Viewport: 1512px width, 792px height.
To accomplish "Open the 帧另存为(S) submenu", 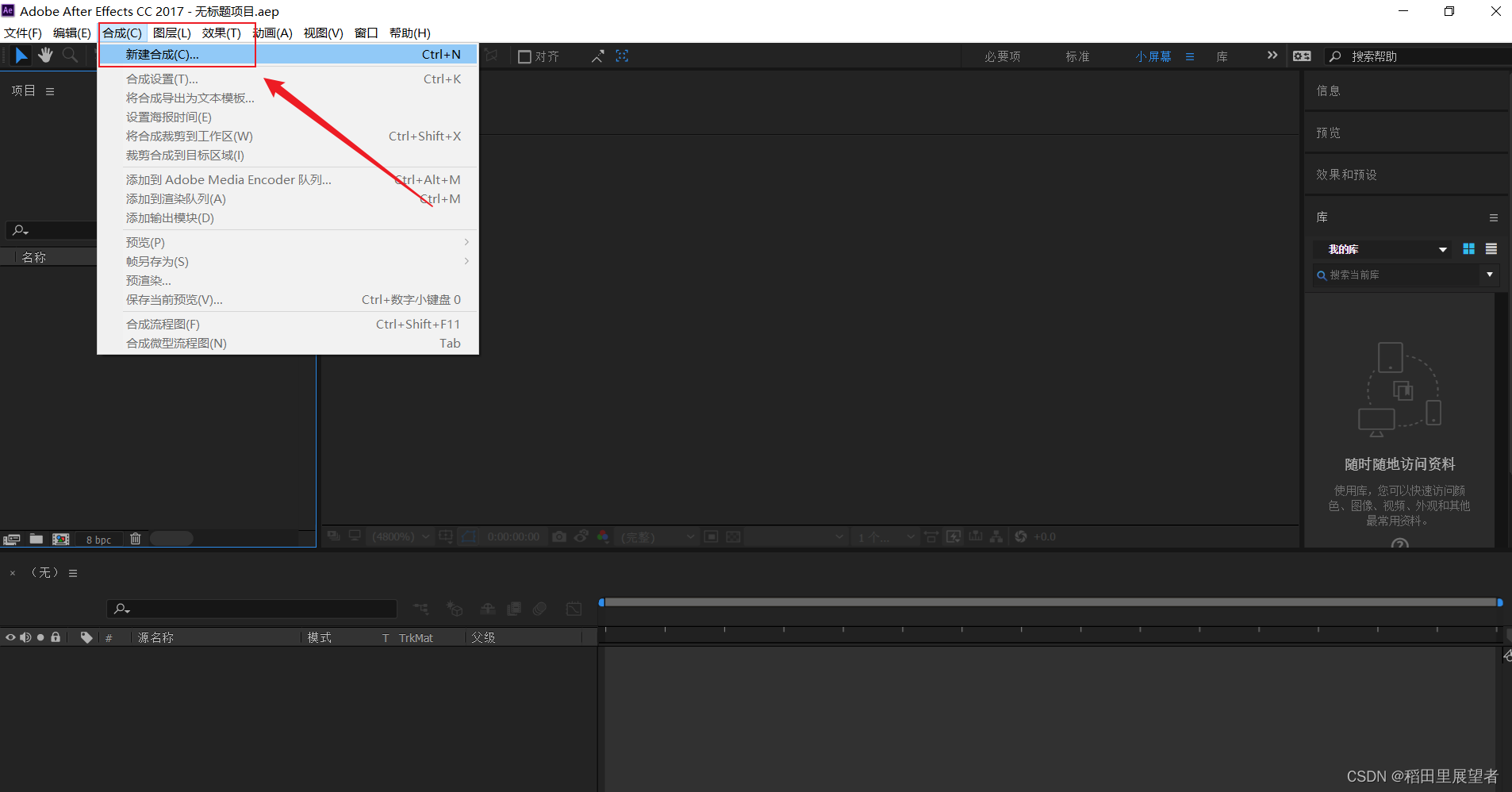I will (x=288, y=261).
